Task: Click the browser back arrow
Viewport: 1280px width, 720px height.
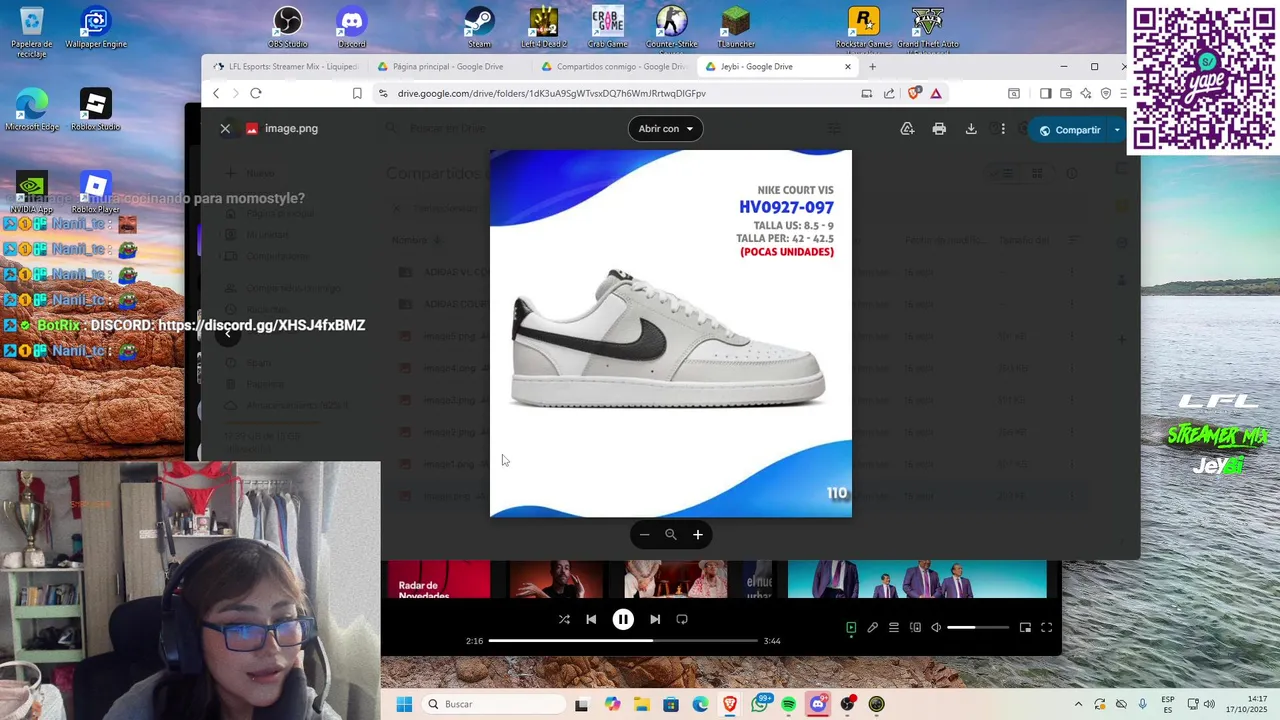Action: pos(216,93)
